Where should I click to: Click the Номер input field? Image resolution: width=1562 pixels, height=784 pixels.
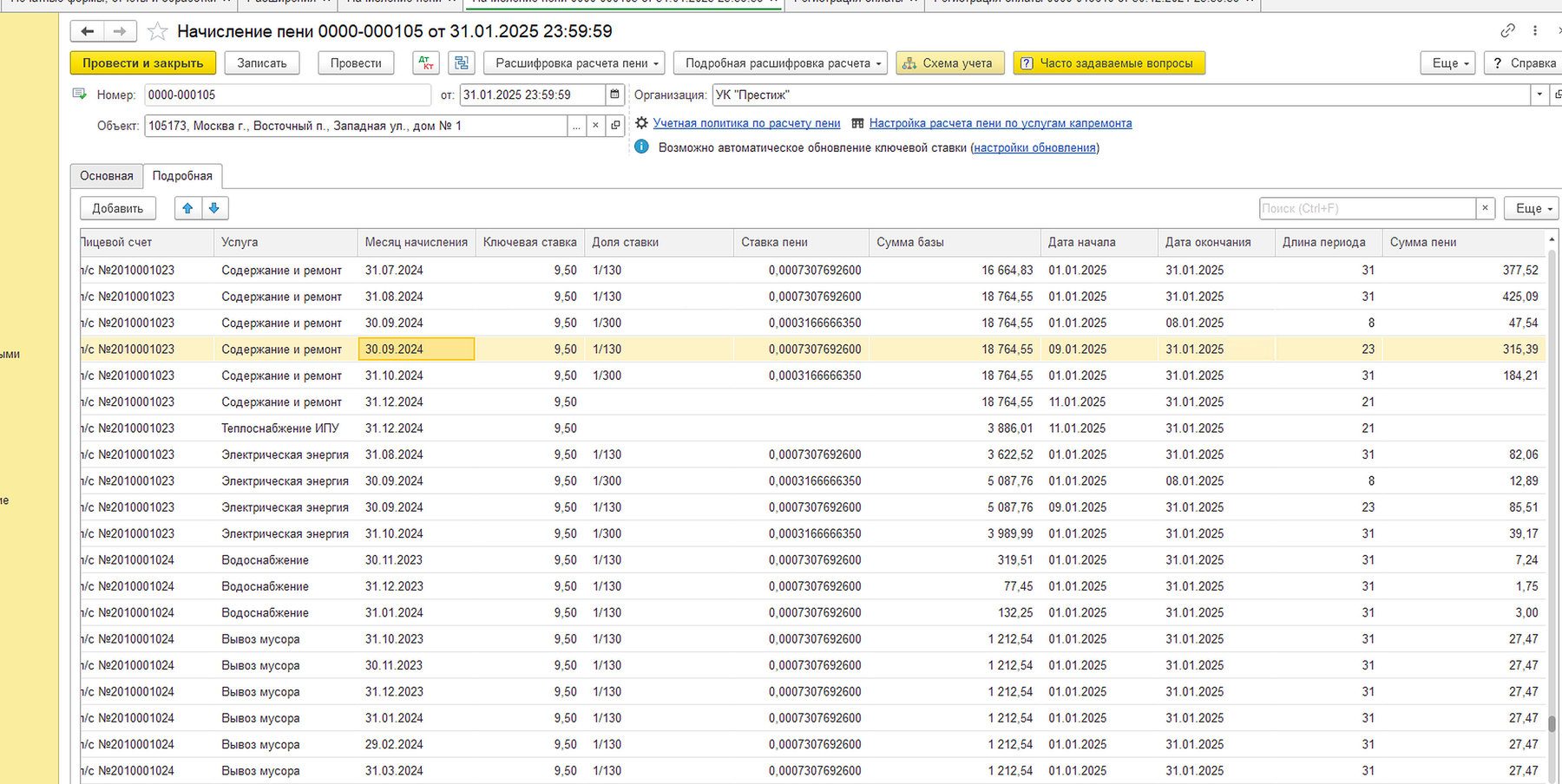click(x=287, y=95)
